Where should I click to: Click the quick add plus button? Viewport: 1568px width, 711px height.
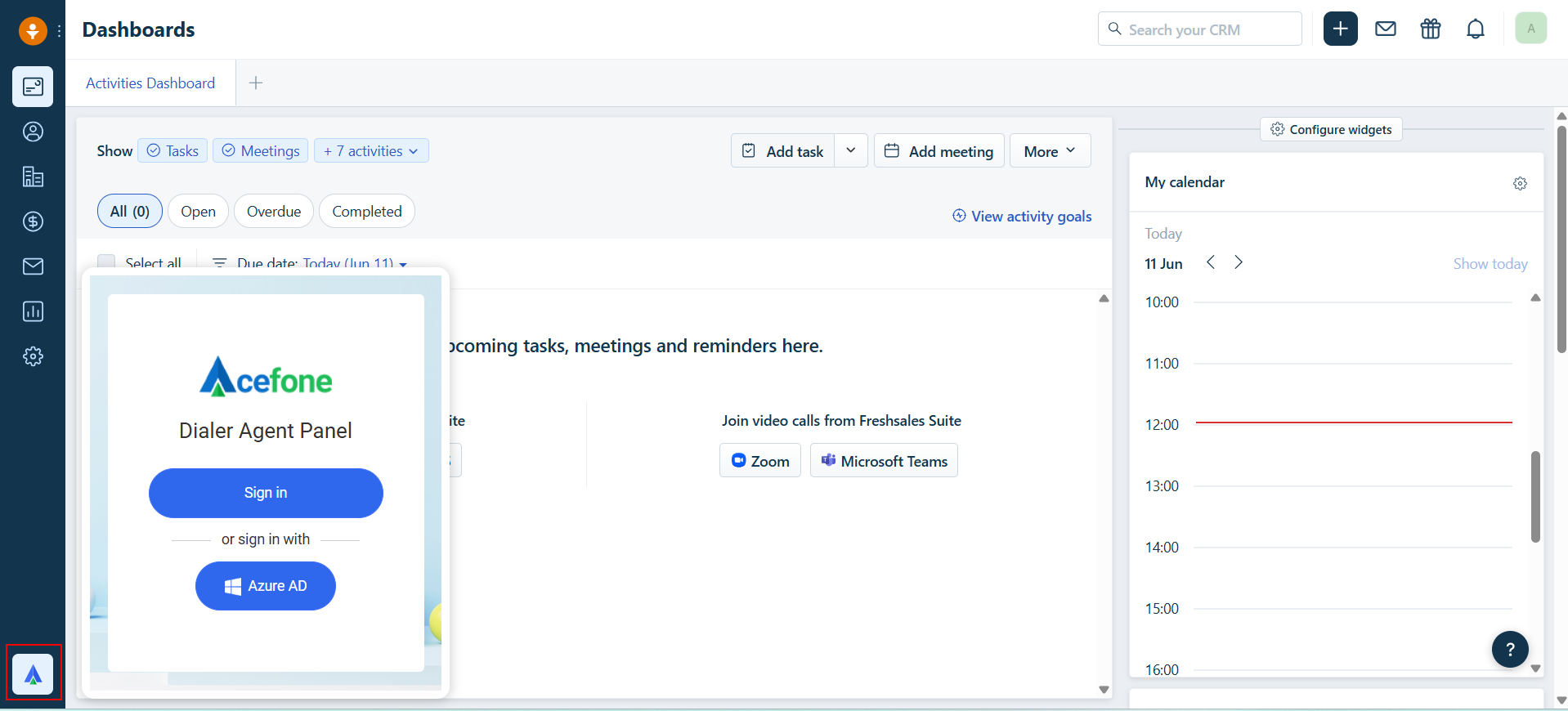1341,29
